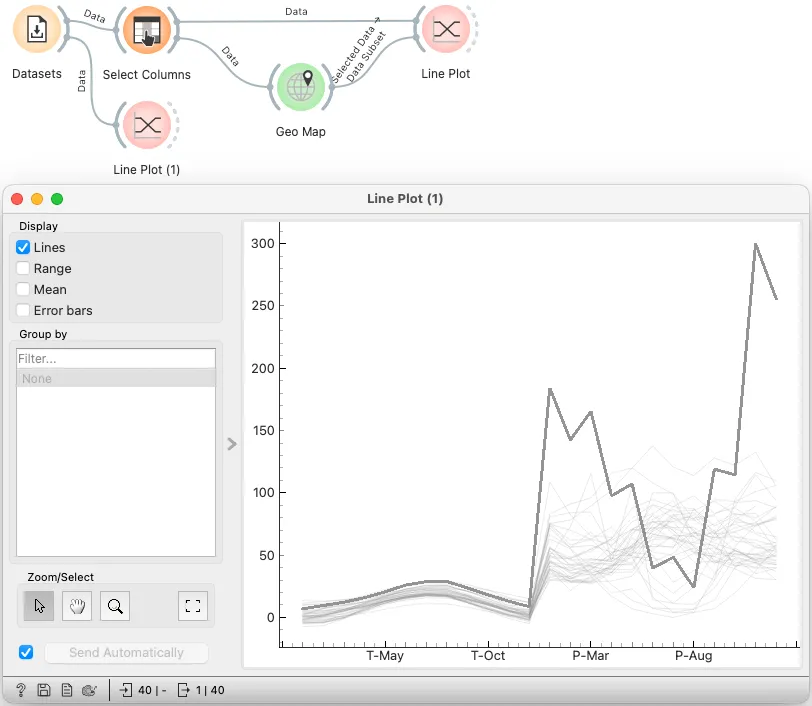Select the Select Columns widget node
The height and width of the screenshot is (706, 812).
(x=147, y=30)
